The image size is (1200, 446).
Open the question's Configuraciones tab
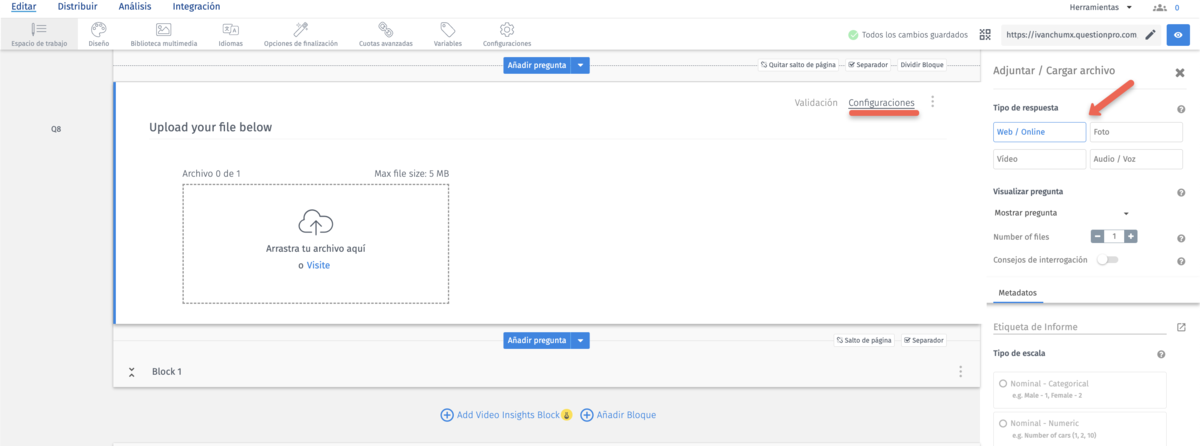click(x=881, y=103)
